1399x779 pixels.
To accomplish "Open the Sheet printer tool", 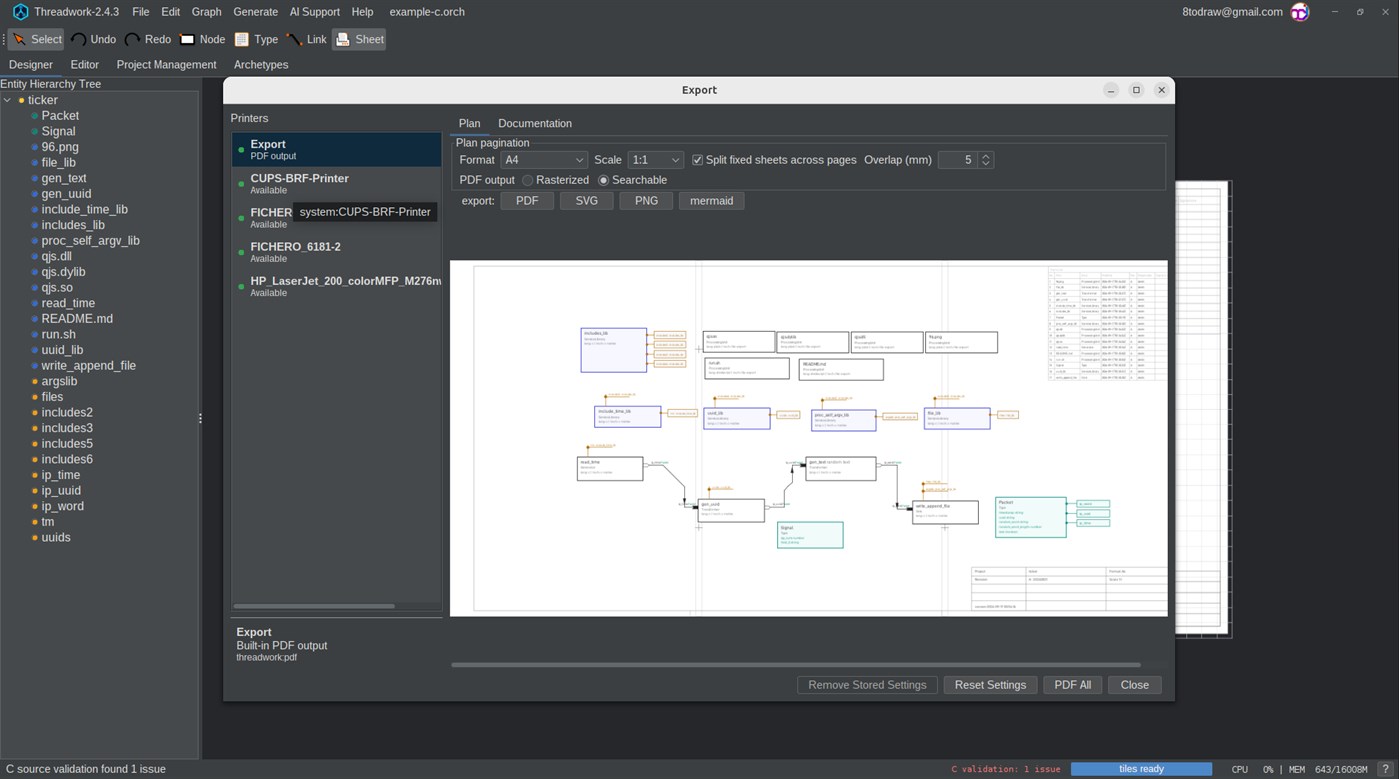I will [x=359, y=39].
